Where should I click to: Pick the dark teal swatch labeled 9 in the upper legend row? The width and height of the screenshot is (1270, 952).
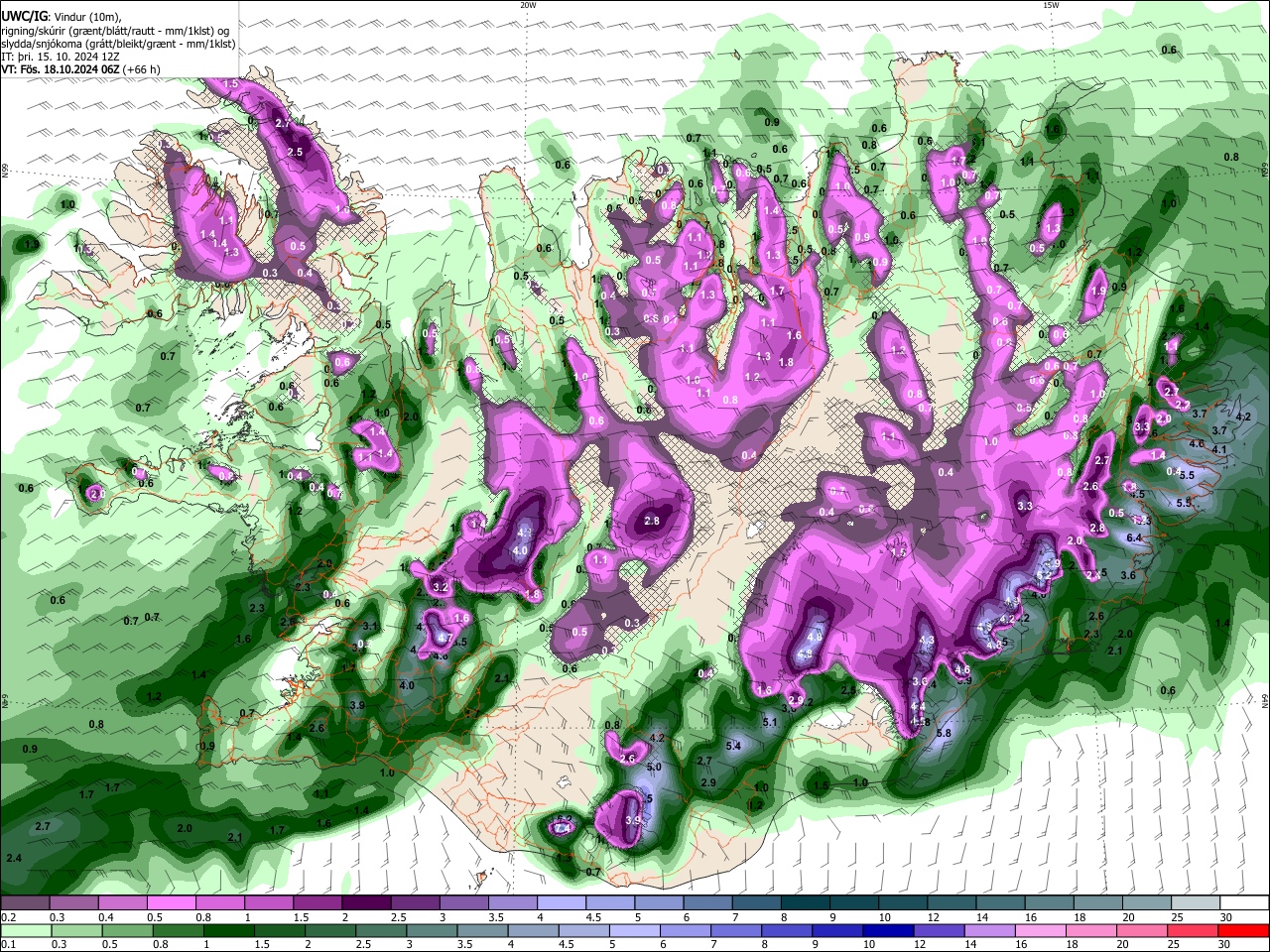(x=853, y=903)
